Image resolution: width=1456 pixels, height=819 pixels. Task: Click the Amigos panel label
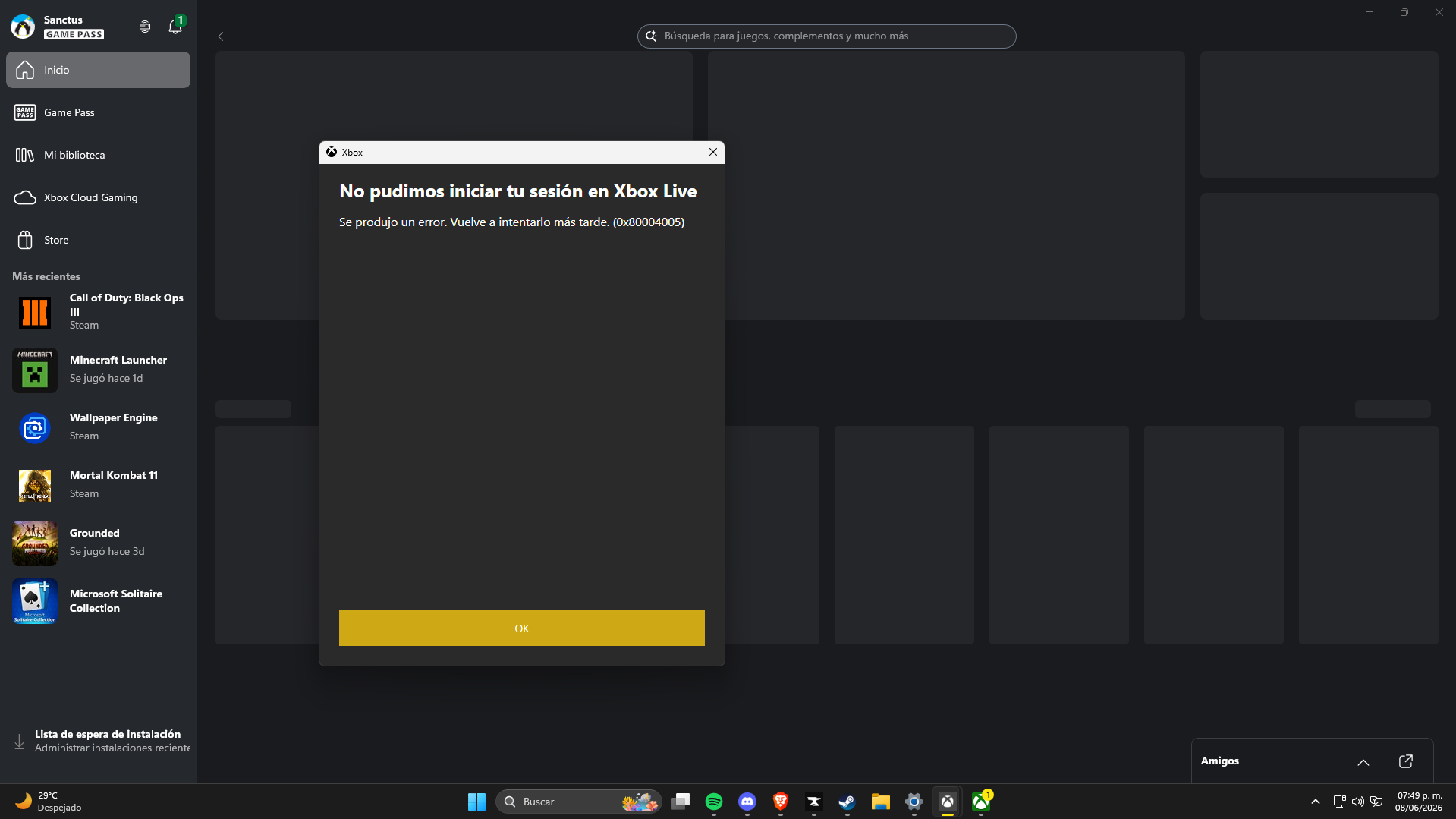1220,761
